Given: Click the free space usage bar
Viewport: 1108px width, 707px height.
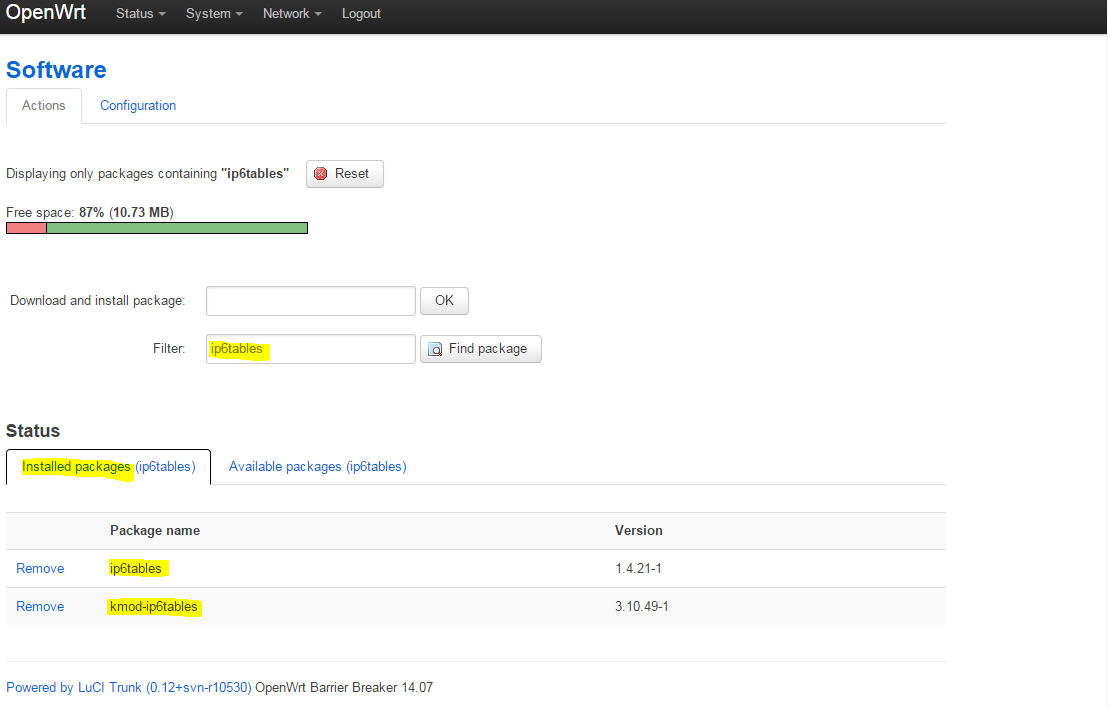Looking at the screenshot, I should click(x=157, y=228).
